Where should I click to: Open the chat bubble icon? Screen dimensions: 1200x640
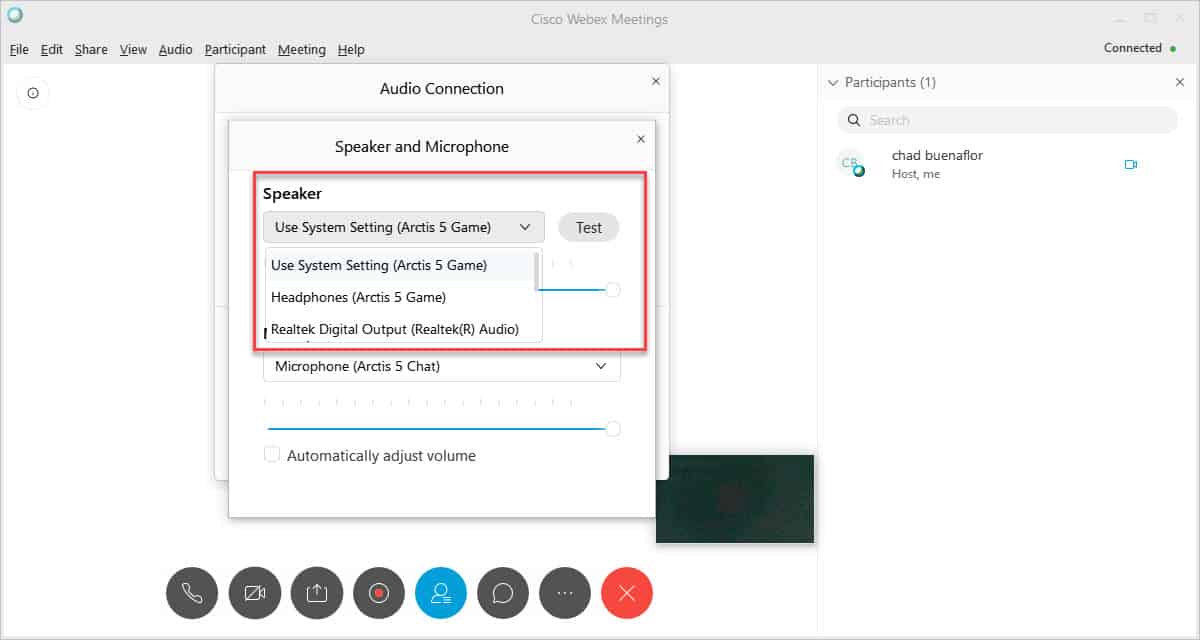coord(503,593)
